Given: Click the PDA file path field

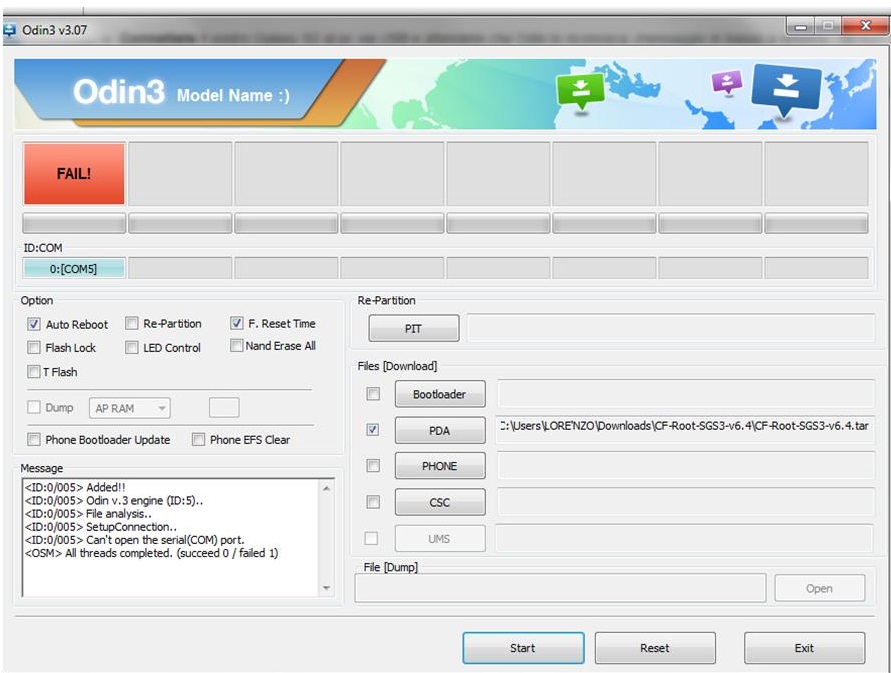Looking at the screenshot, I should (x=685, y=430).
